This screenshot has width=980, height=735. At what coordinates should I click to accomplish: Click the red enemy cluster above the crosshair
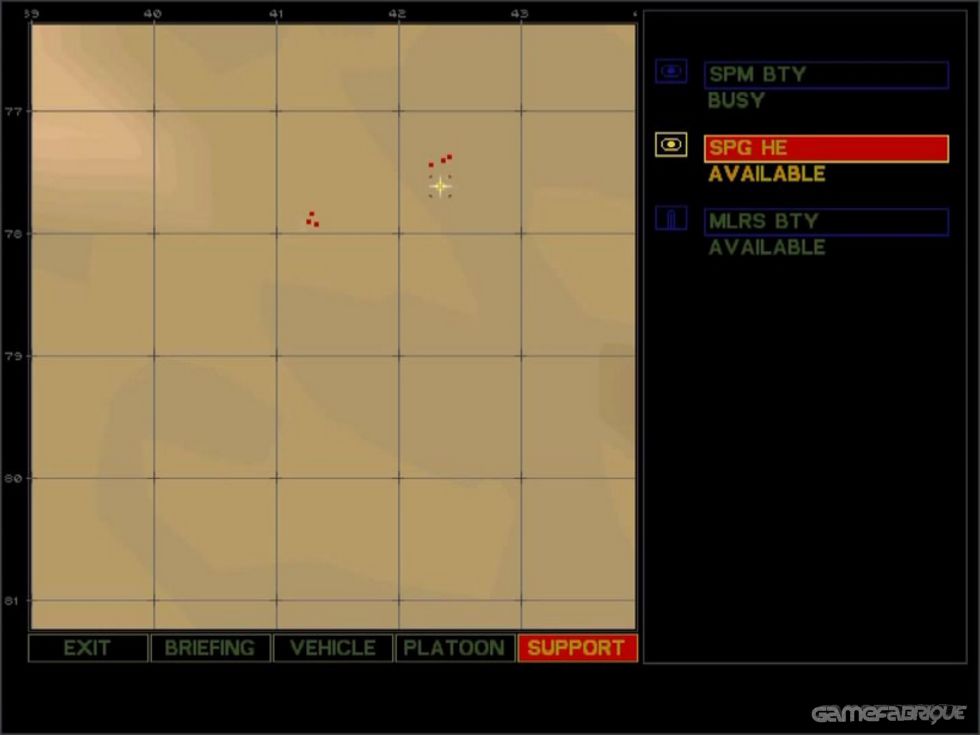tap(440, 160)
